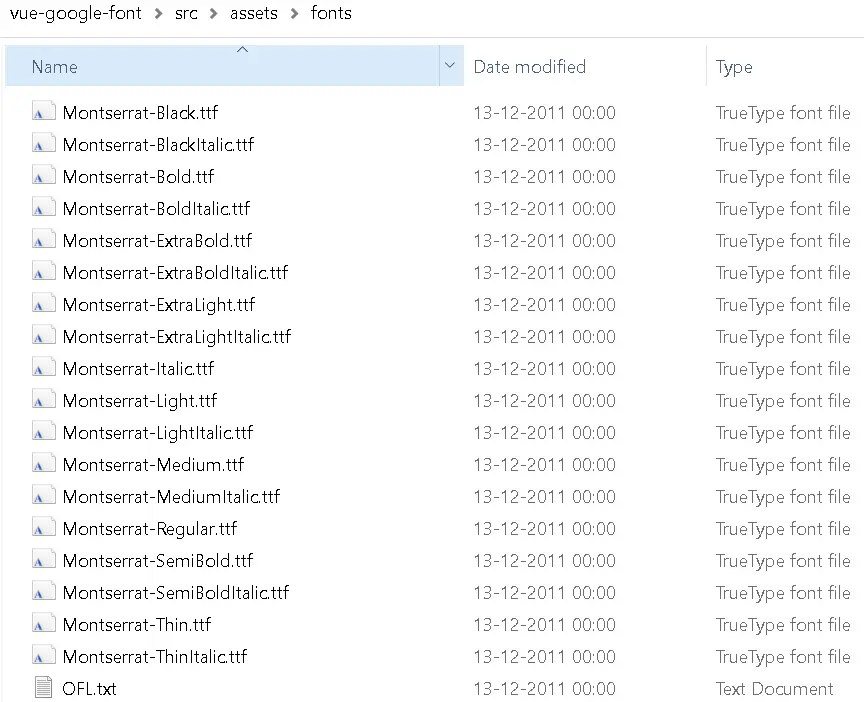
Task: Click the Montserrat-BoldItalic.ttf file icon
Action: (x=44, y=207)
